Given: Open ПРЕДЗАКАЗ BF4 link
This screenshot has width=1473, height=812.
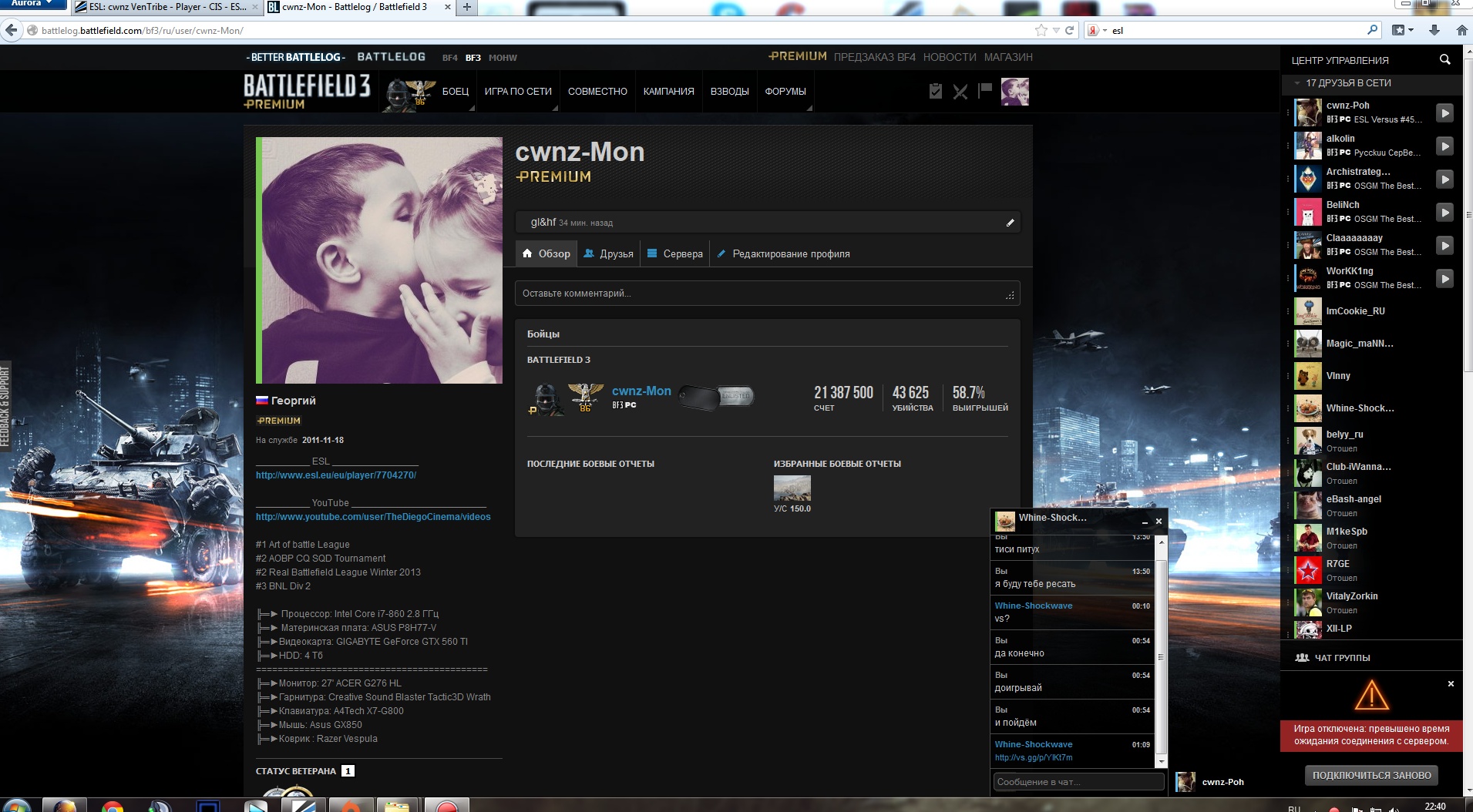Looking at the screenshot, I should [875, 57].
